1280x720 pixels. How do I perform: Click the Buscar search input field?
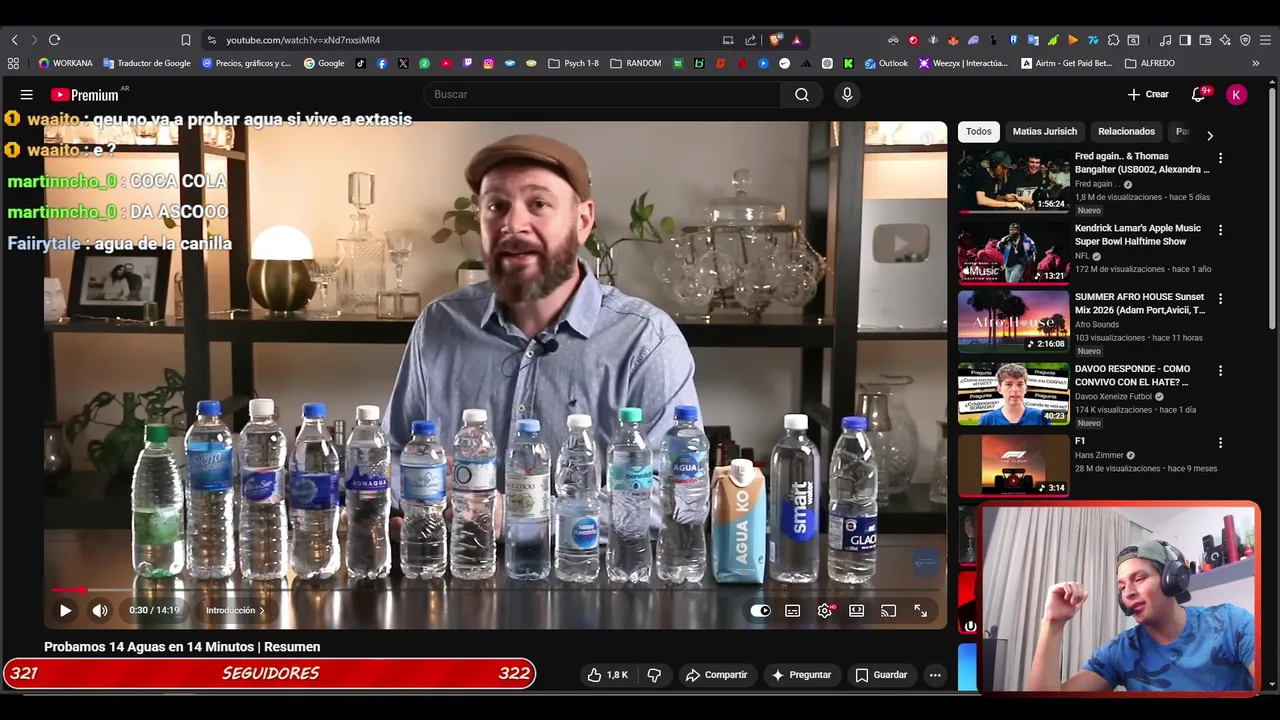(602, 94)
